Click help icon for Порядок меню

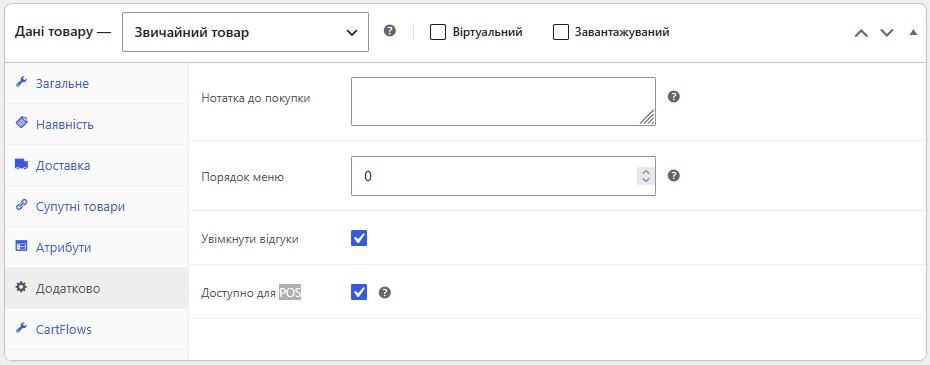(673, 176)
